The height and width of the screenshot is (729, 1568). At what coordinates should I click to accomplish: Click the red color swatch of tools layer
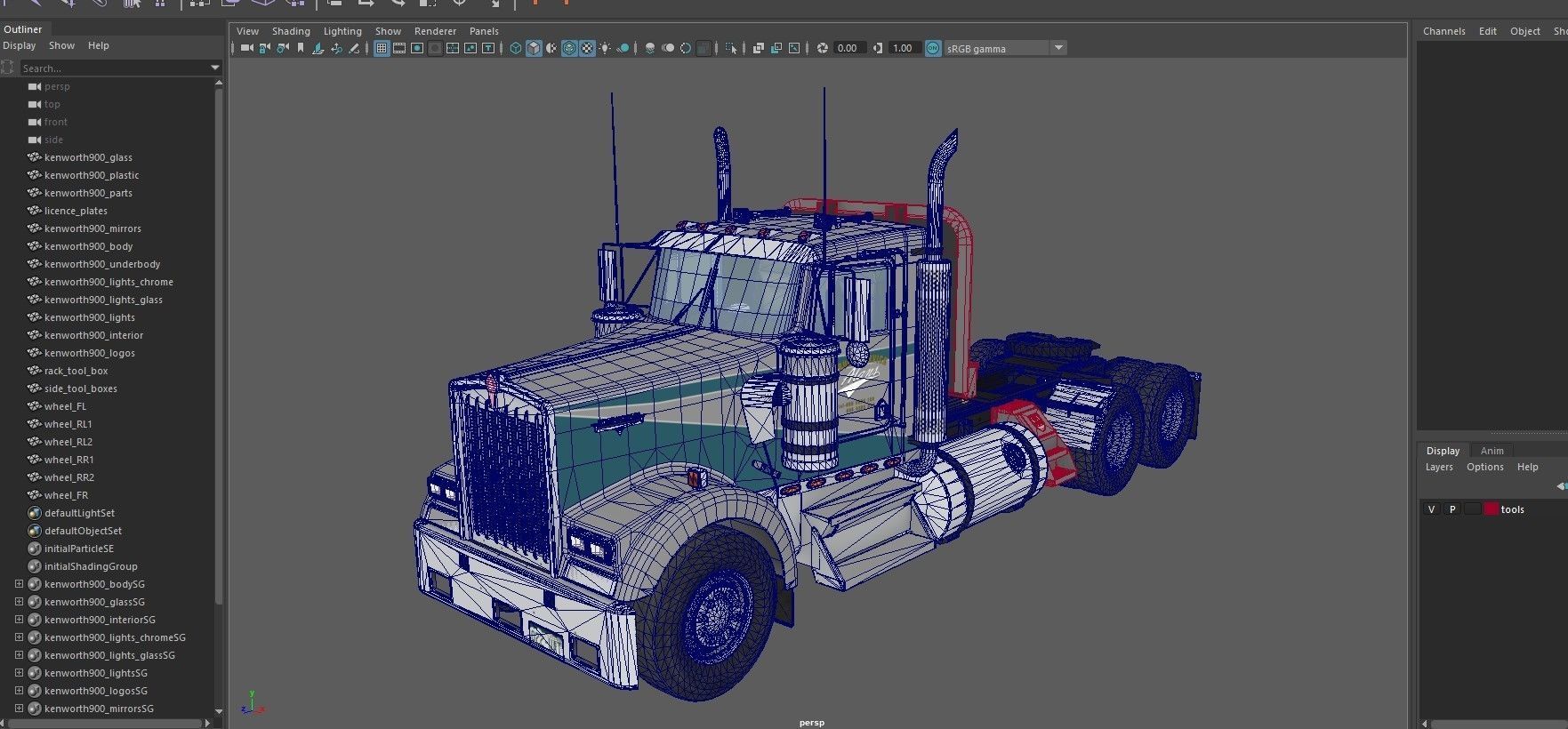1492,509
